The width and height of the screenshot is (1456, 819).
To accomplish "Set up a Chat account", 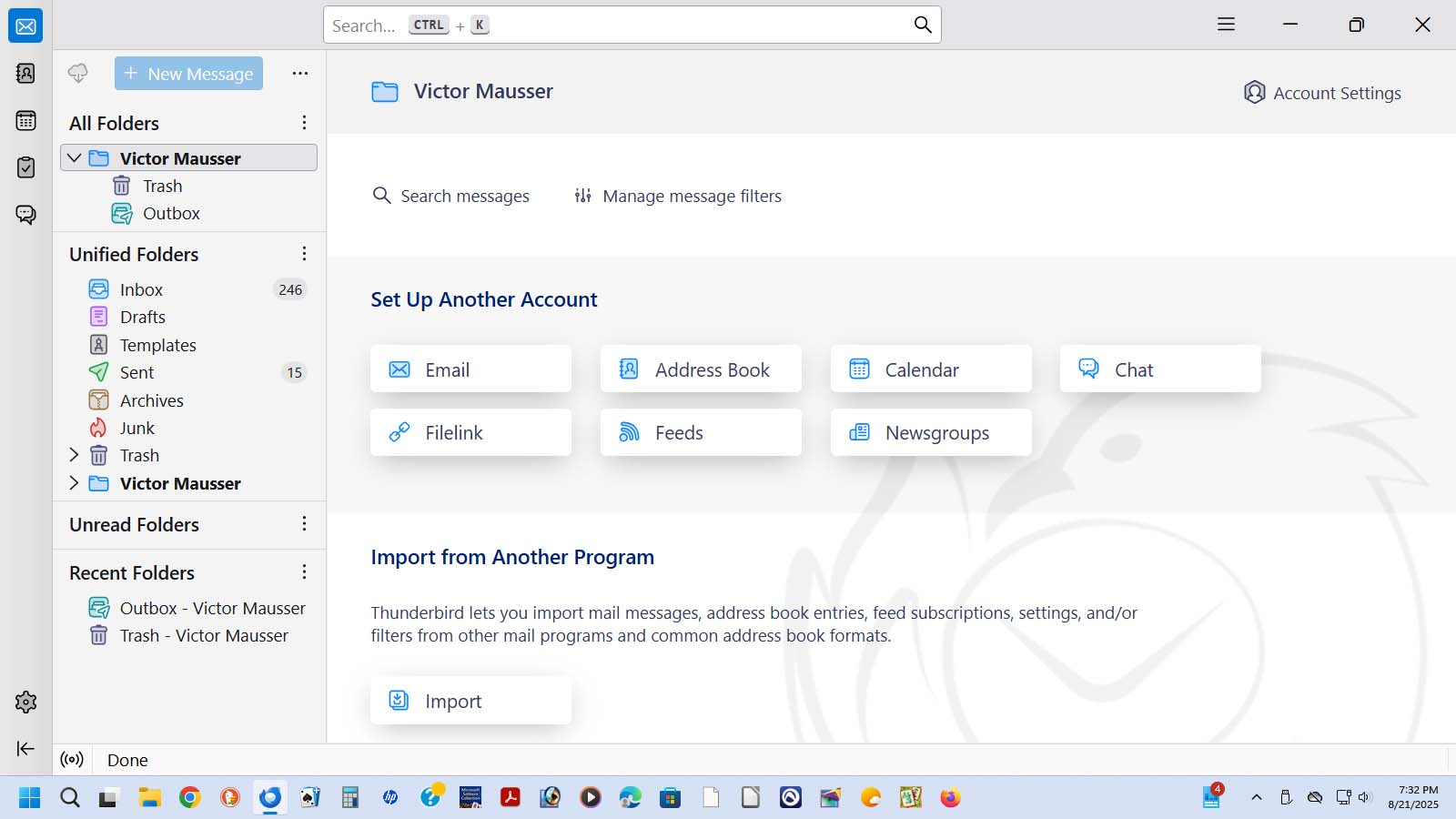I will 1160,369.
